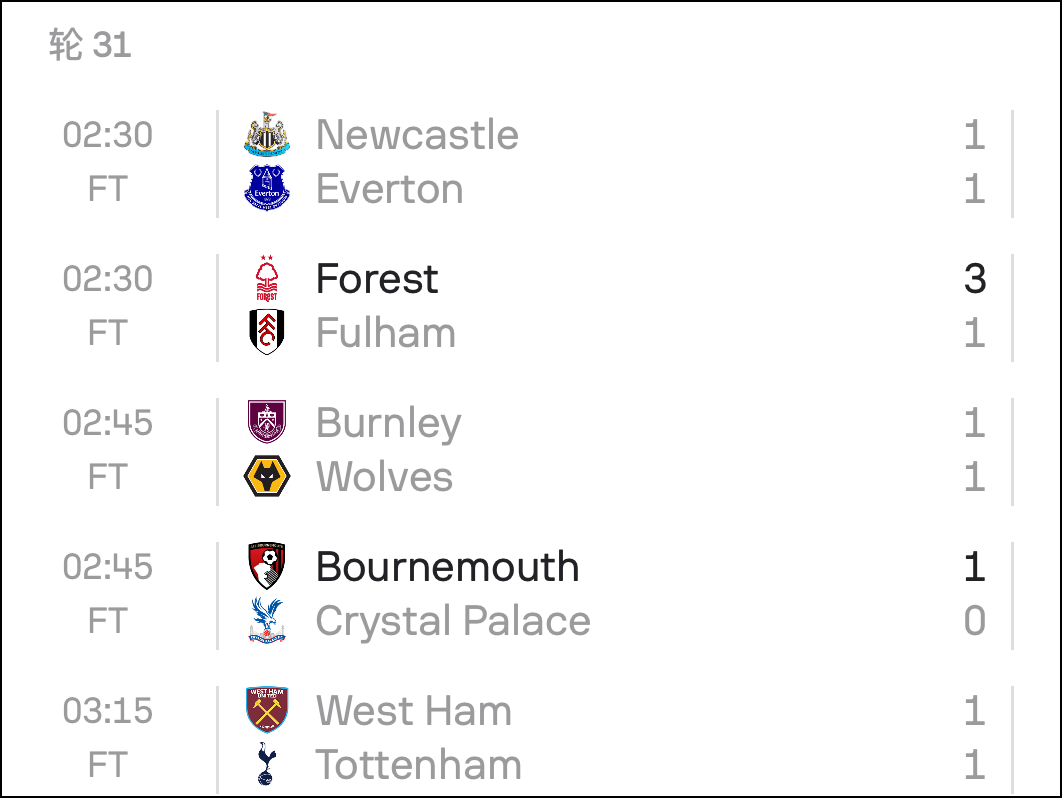Select the Bournemouth team name
The image size is (1062, 798).
click(448, 566)
